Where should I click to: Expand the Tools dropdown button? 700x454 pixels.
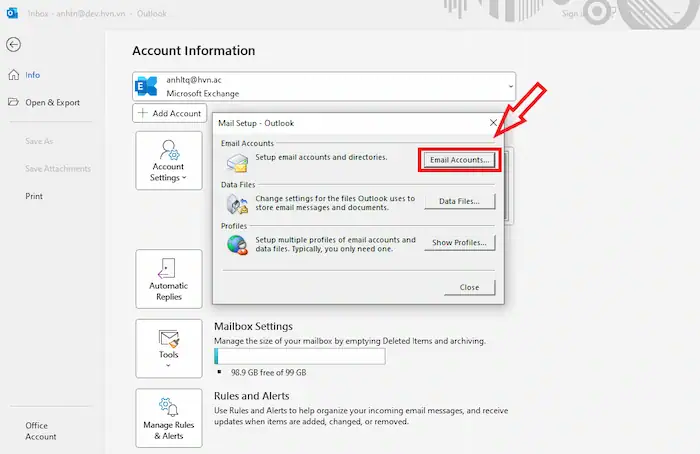(169, 348)
